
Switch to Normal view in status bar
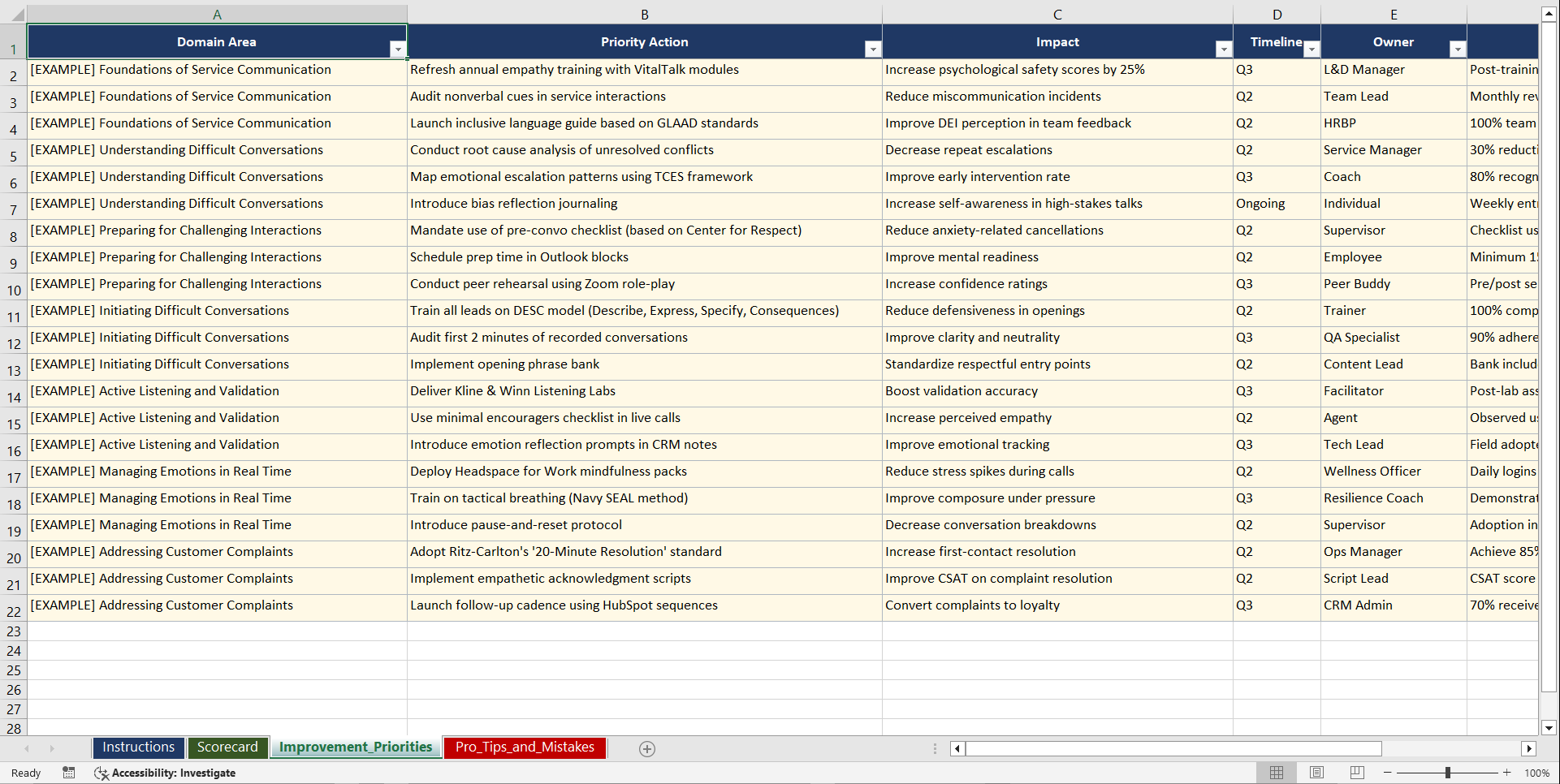[x=1276, y=773]
